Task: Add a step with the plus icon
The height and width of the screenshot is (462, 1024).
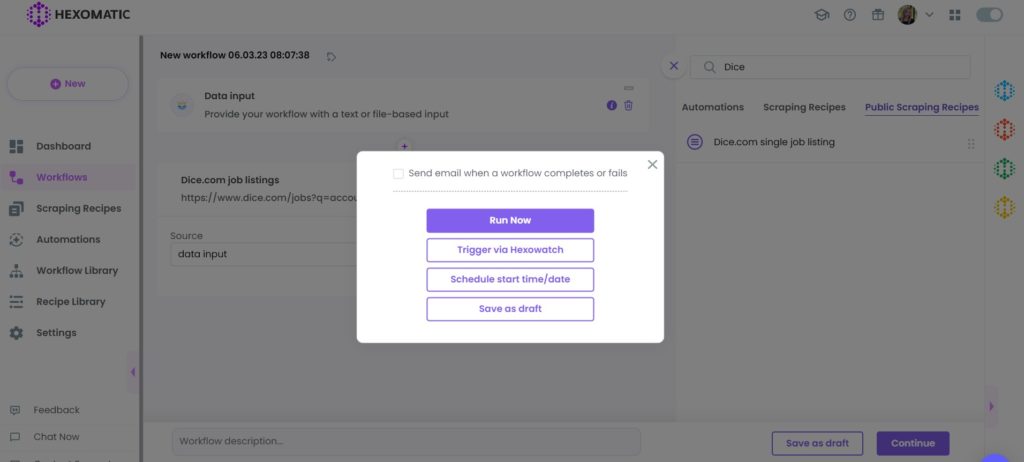Action: (x=404, y=146)
